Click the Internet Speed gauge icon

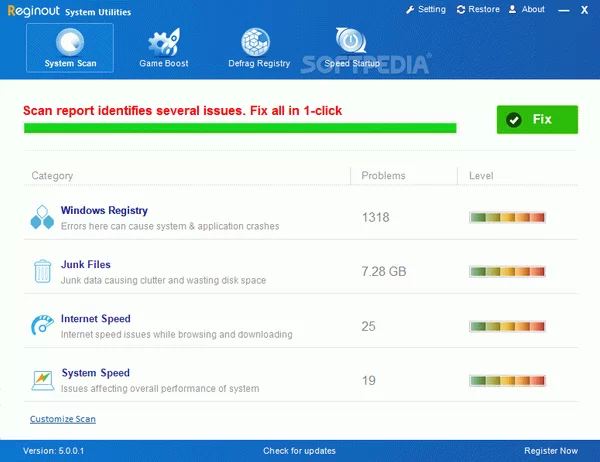[x=42, y=325]
